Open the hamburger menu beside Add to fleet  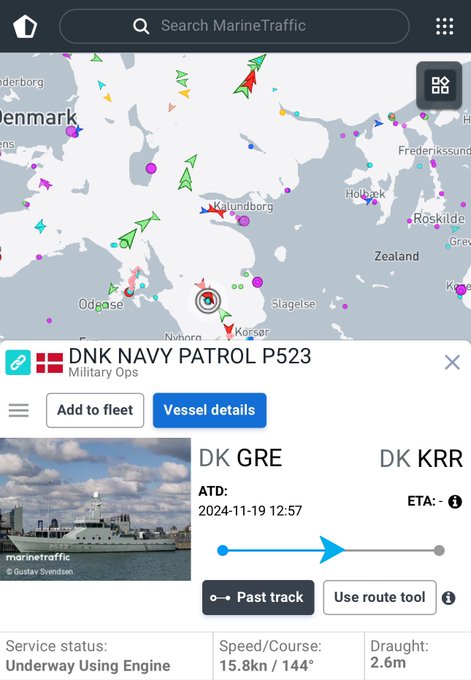[19, 410]
